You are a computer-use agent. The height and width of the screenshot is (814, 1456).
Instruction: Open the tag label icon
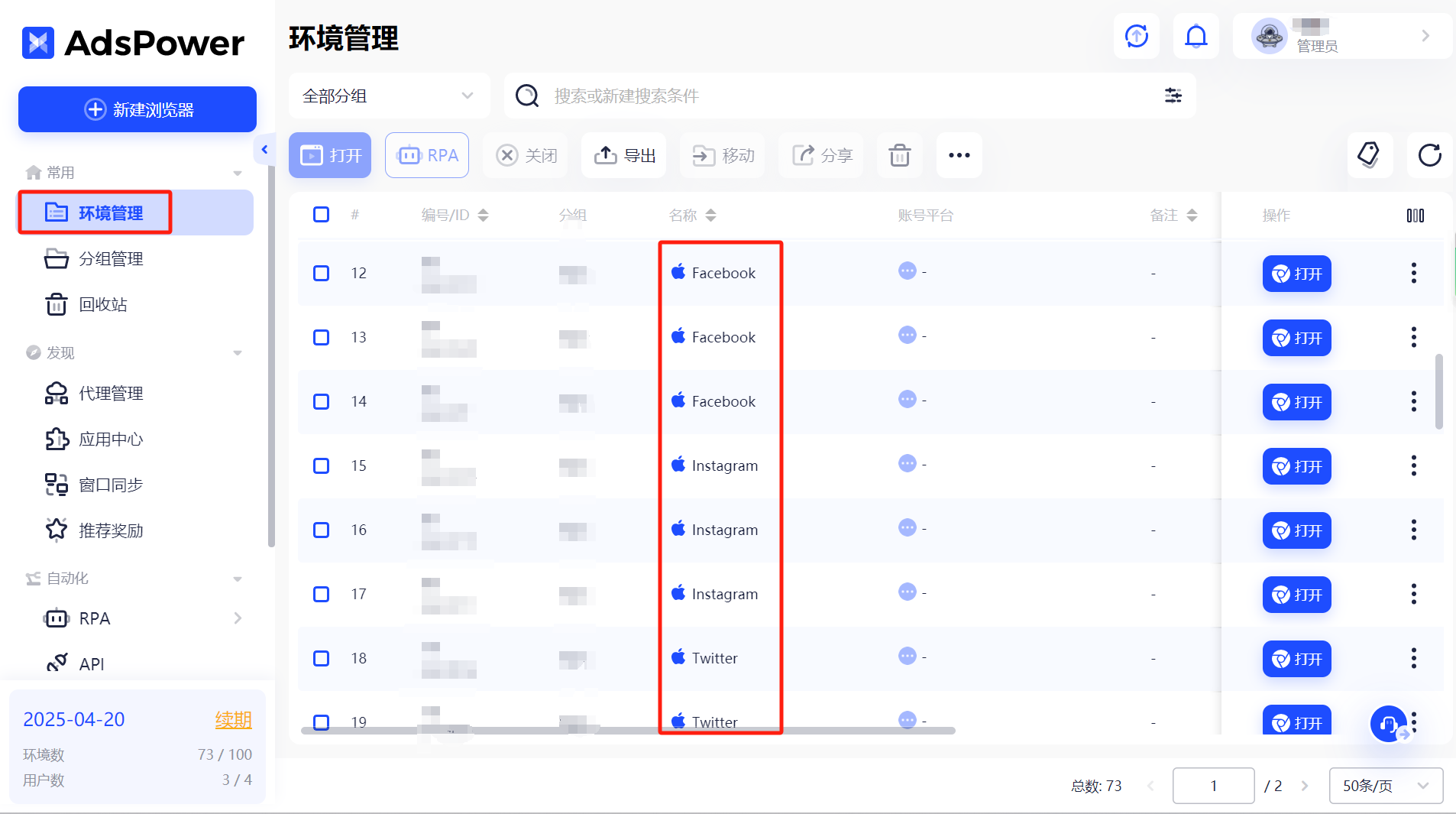point(1370,155)
